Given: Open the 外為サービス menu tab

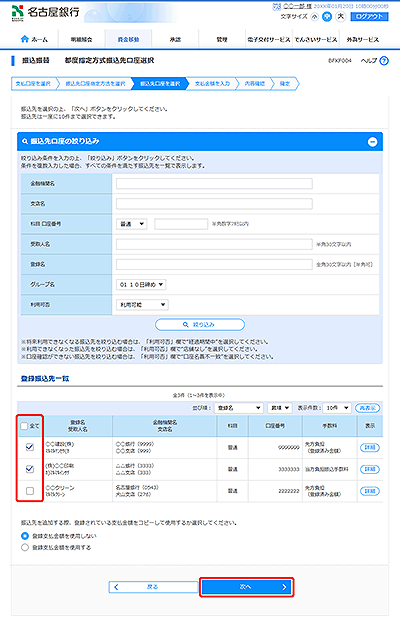Looking at the screenshot, I should coord(363,39).
